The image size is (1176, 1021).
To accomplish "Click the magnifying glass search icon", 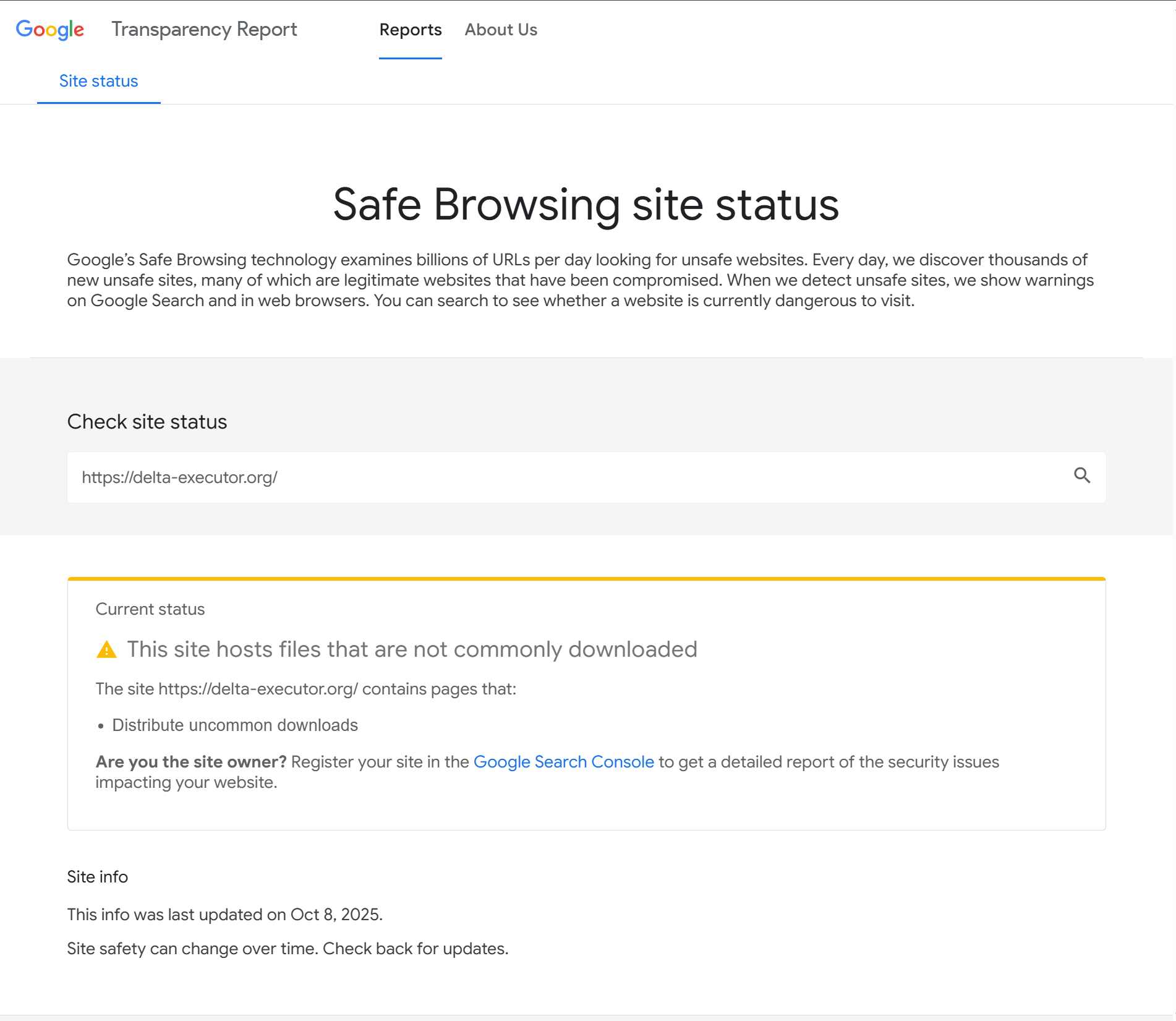I will click(1081, 476).
